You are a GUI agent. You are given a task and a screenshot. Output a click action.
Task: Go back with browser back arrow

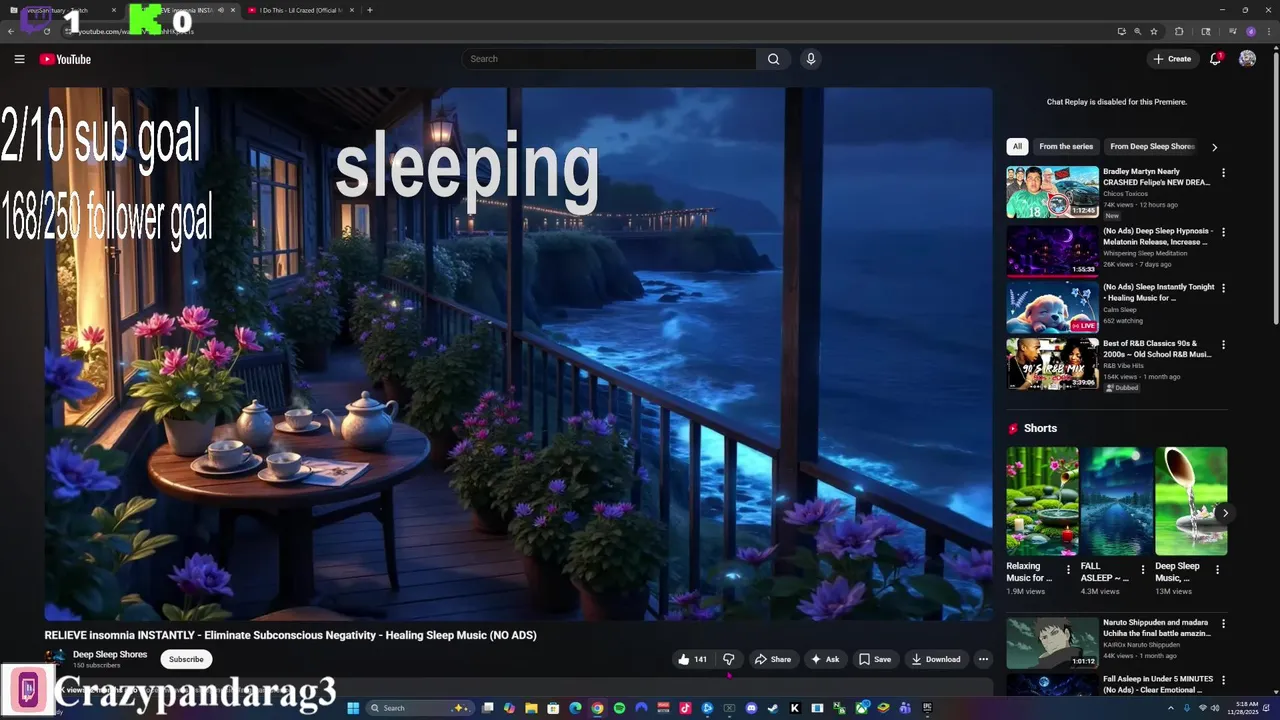pyautogui.click(x=11, y=31)
